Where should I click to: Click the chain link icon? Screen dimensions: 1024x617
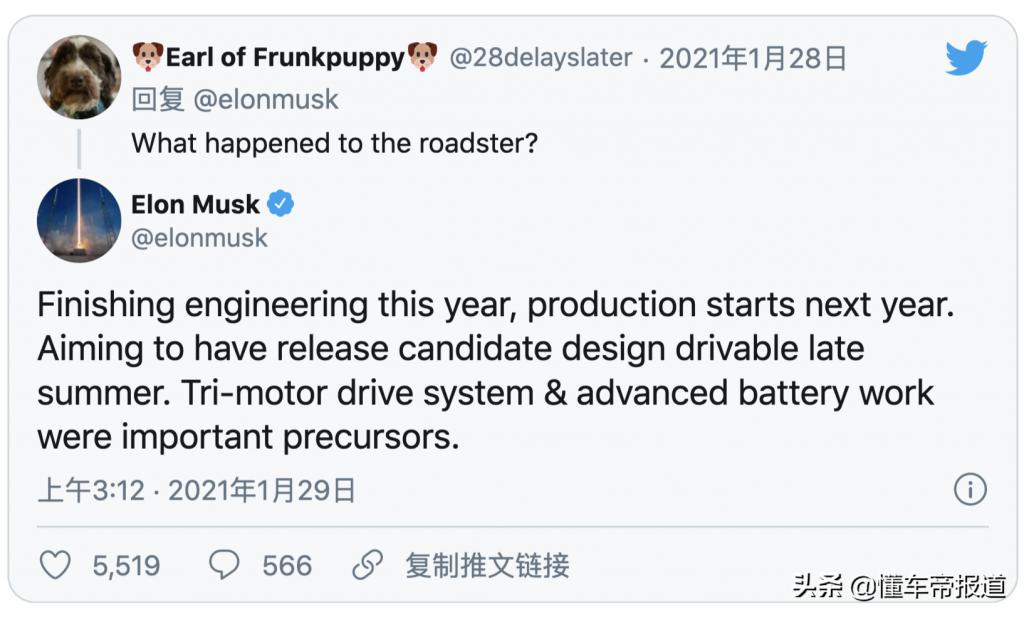coord(368,565)
